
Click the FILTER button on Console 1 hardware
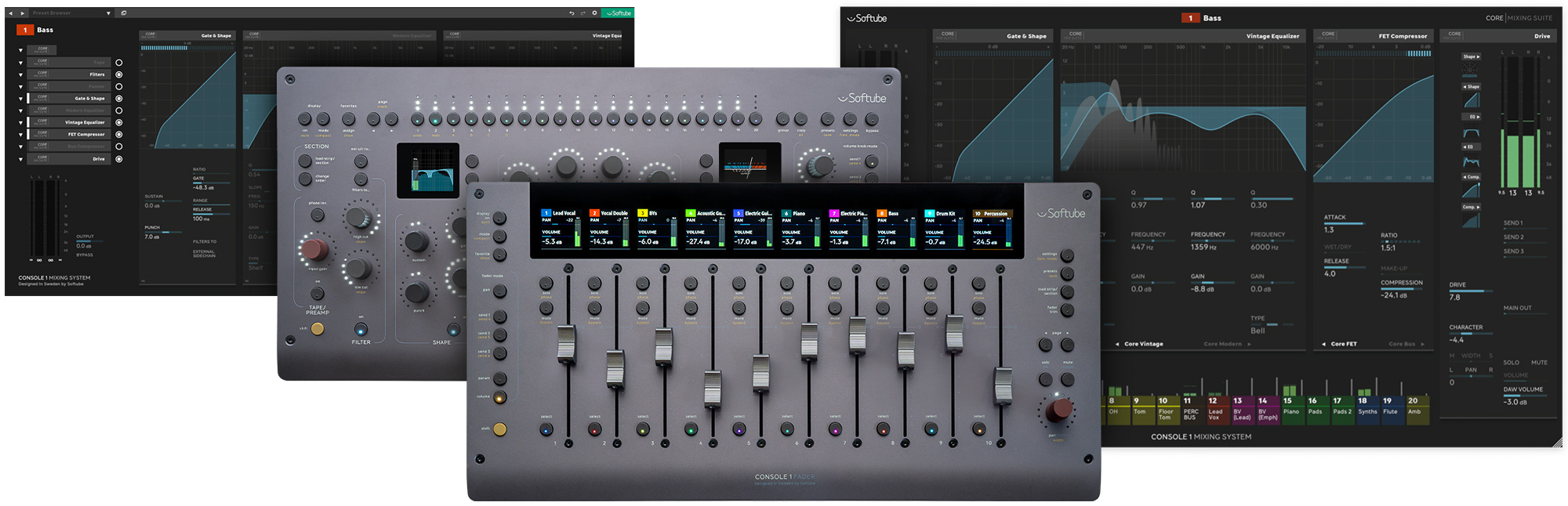pyautogui.click(x=361, y=329)
